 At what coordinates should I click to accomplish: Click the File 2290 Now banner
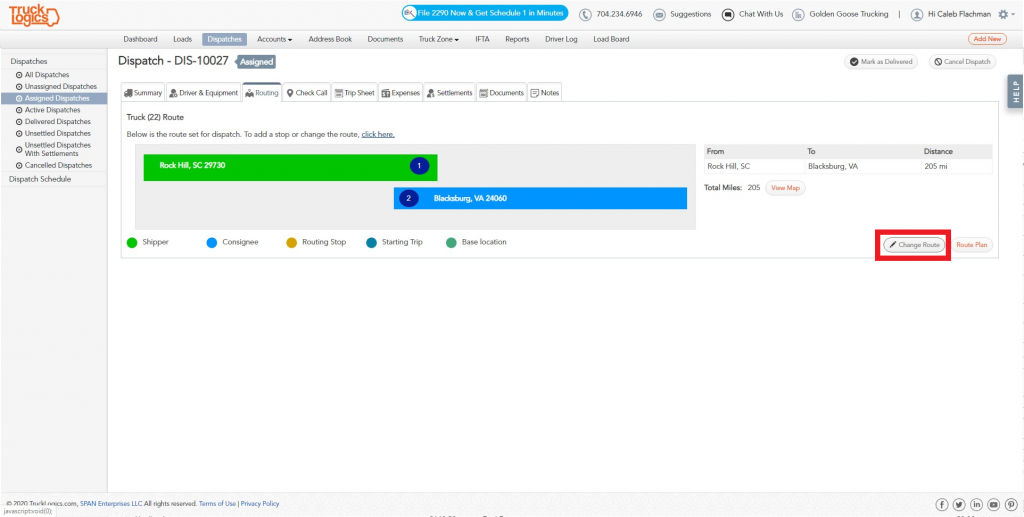coord(485,13)
